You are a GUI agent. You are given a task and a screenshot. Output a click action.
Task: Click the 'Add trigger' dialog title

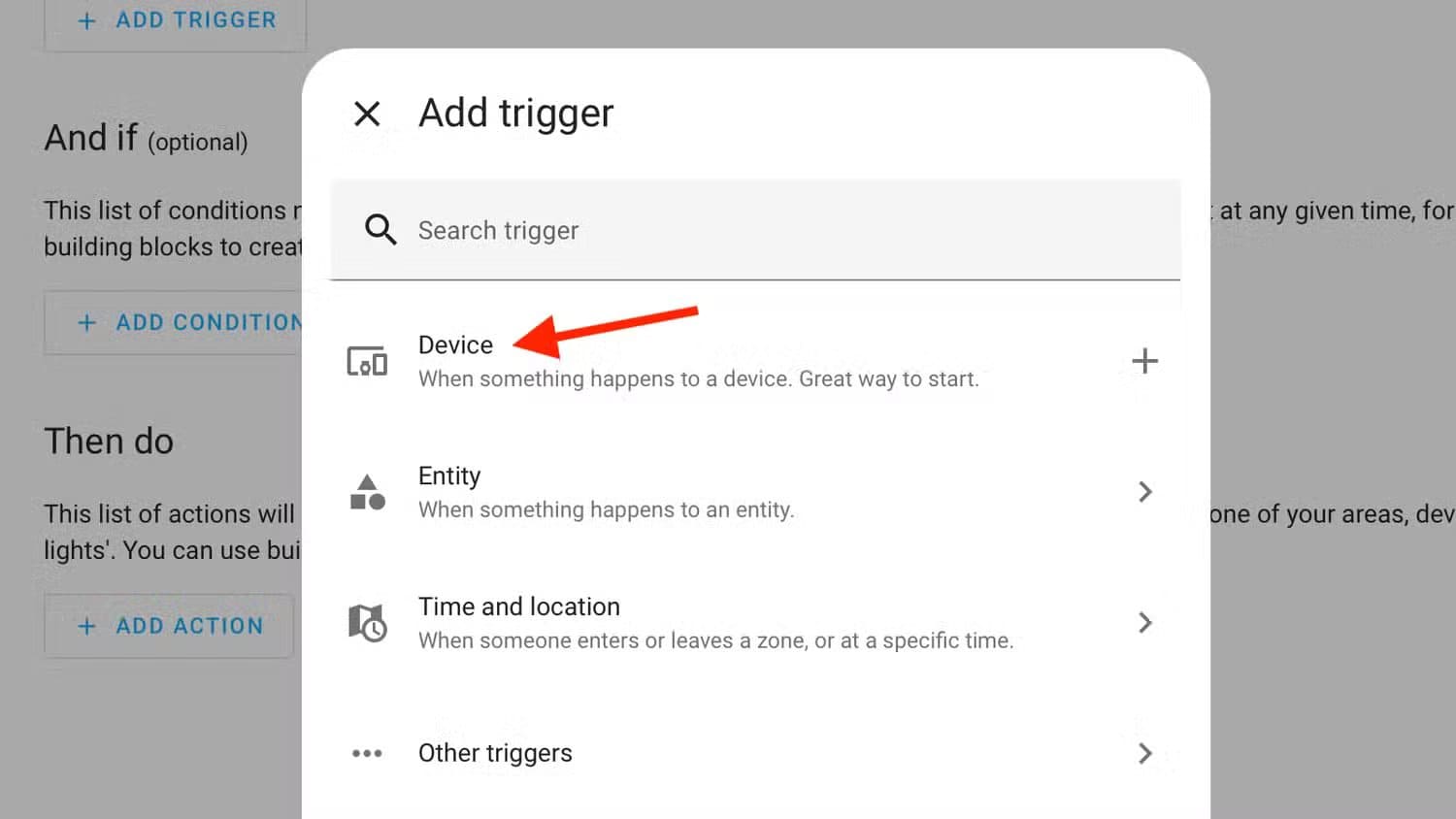(x=515, y=114)
